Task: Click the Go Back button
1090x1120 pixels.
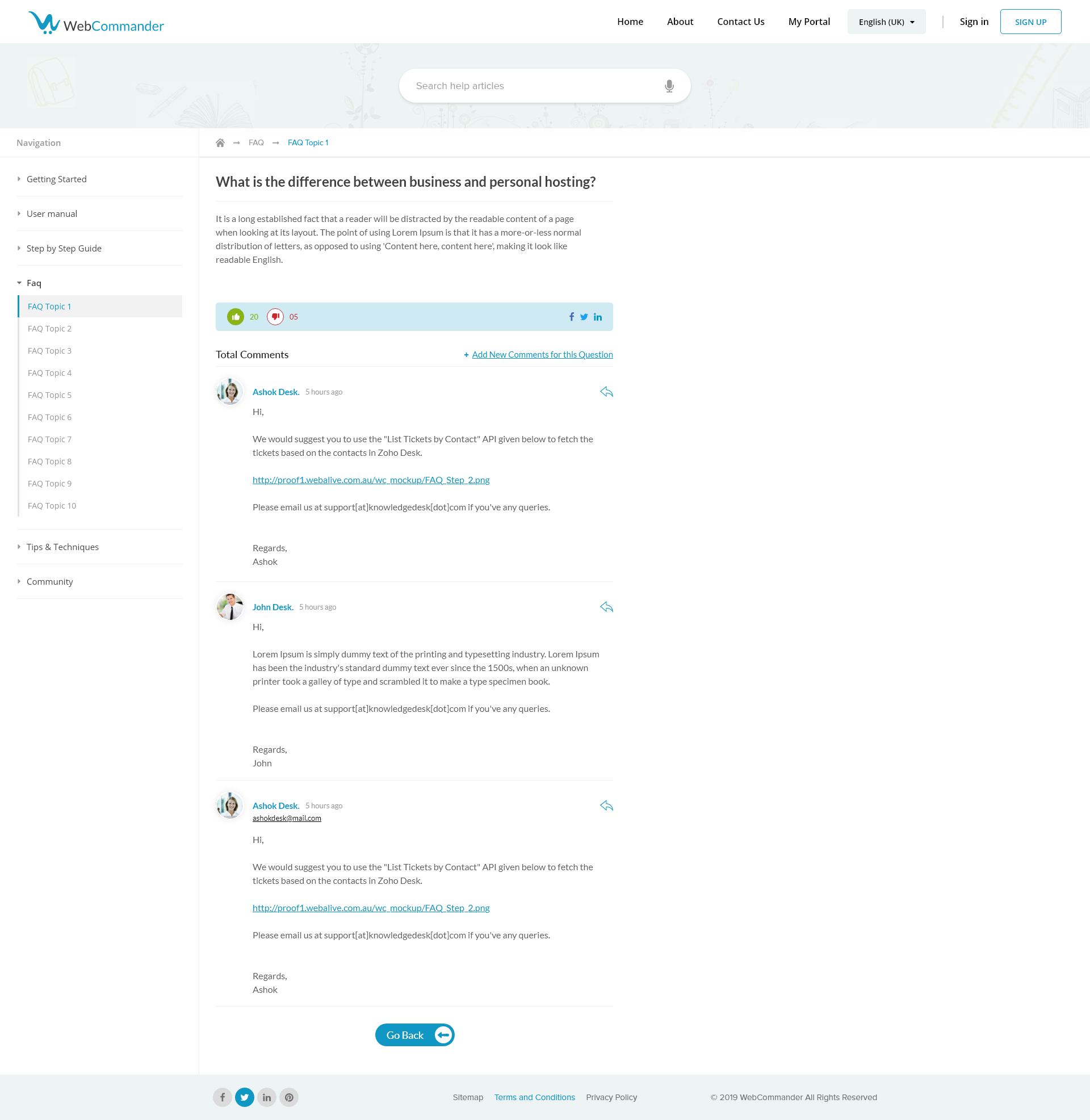Action: [x=414, y=1035]
